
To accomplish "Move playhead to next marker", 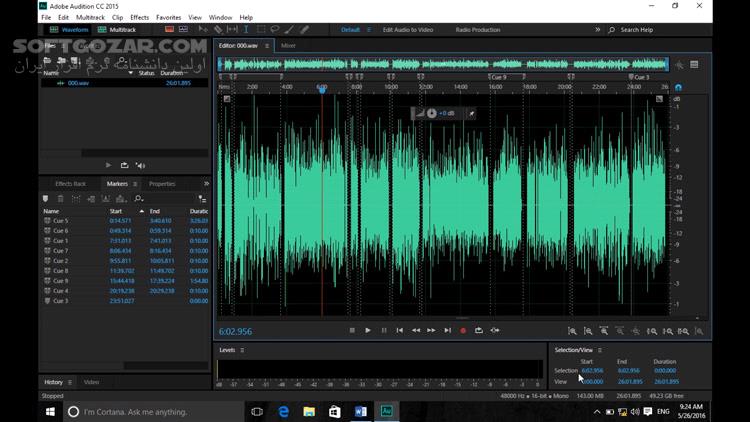I will 447,330.
